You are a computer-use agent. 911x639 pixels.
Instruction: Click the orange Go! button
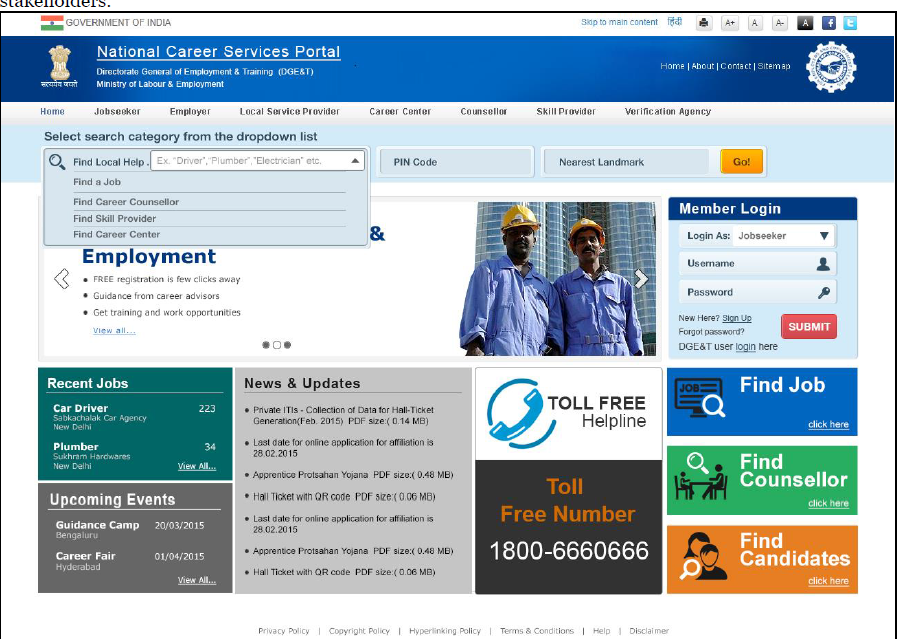click(x=741, y=161)
